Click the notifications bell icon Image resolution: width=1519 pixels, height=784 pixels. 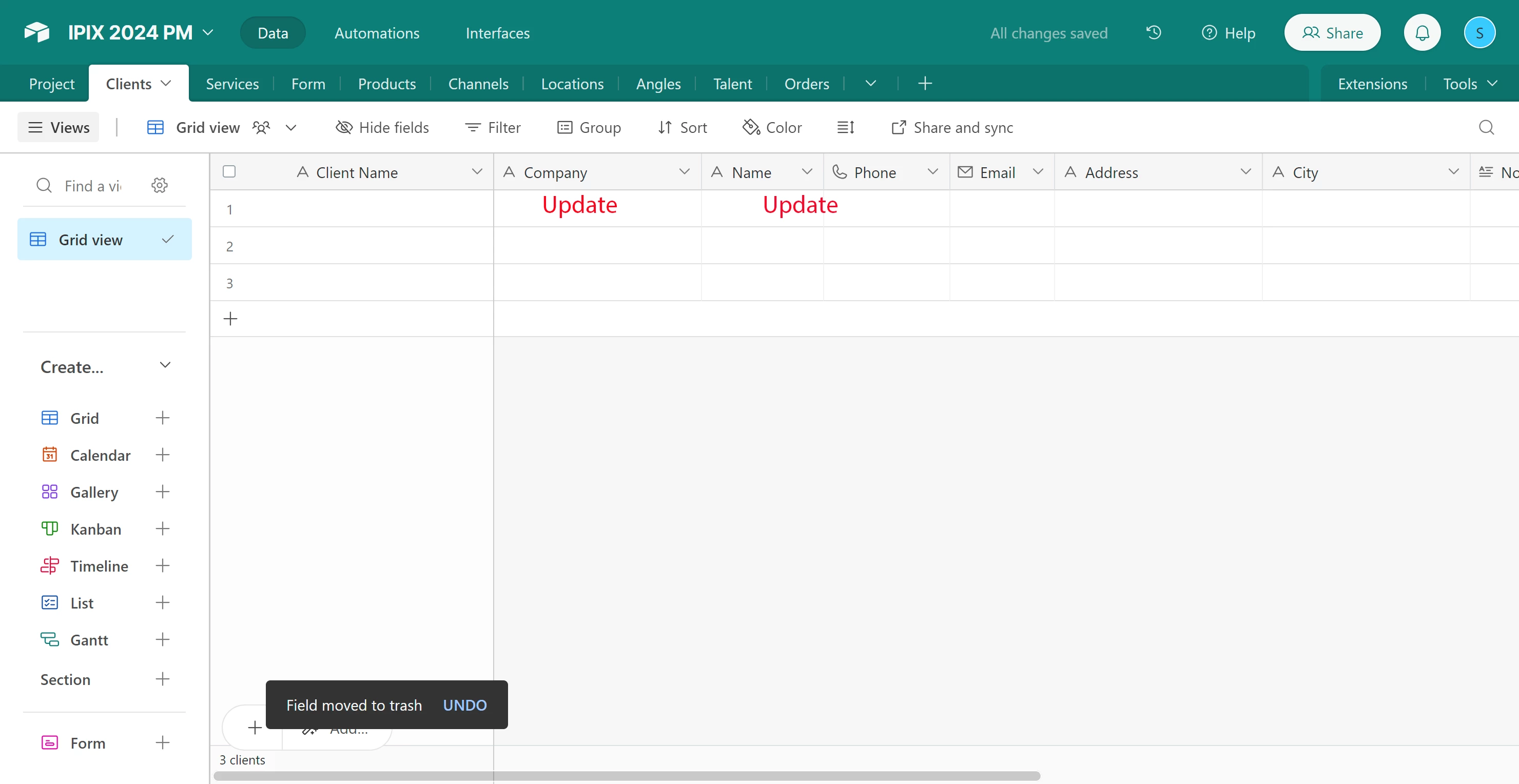click(1421, 32)
